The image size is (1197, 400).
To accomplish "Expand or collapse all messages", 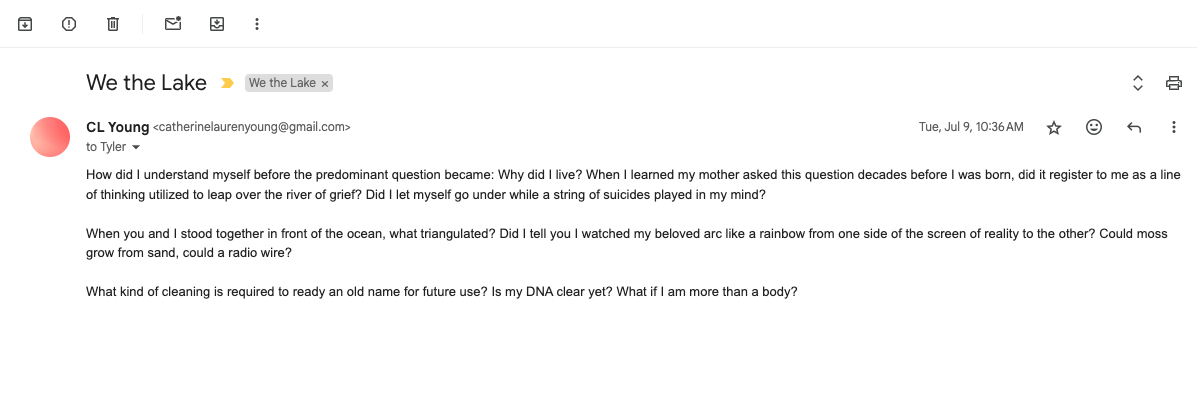I will [1137, 83].
